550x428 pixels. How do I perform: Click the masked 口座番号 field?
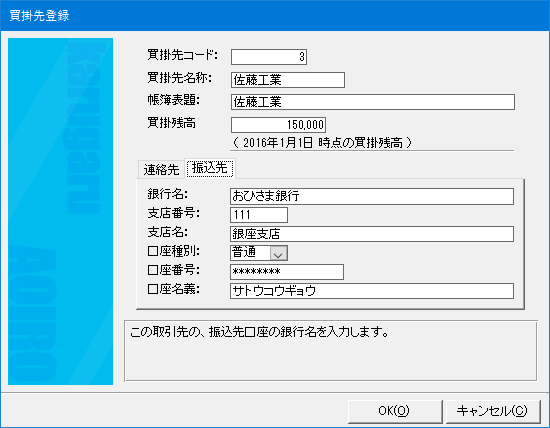(287, 272)
